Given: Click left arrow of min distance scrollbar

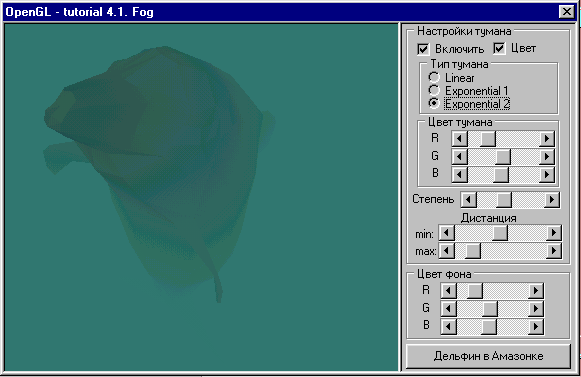Looking at the screenshot, I should point(446,233).
